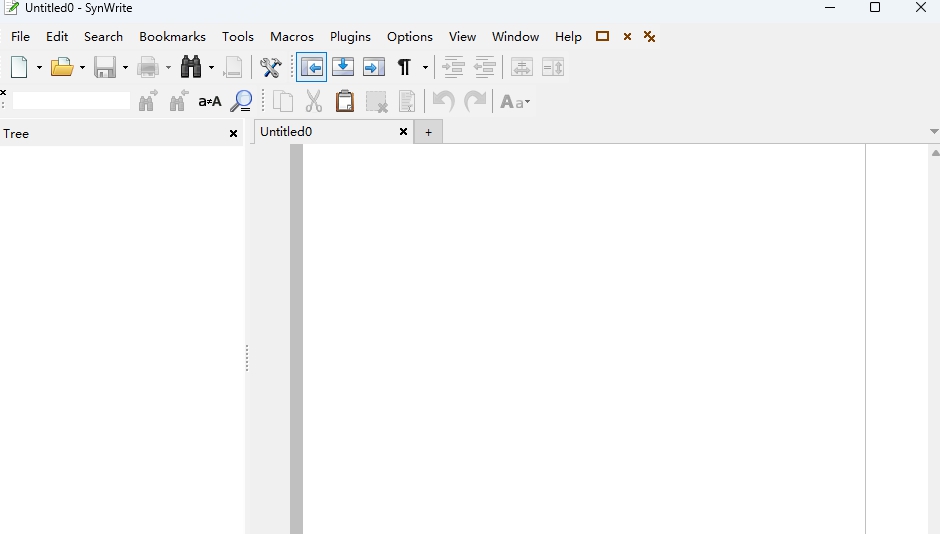Find next with binoculars right-arrow icon

click(148, 101)
